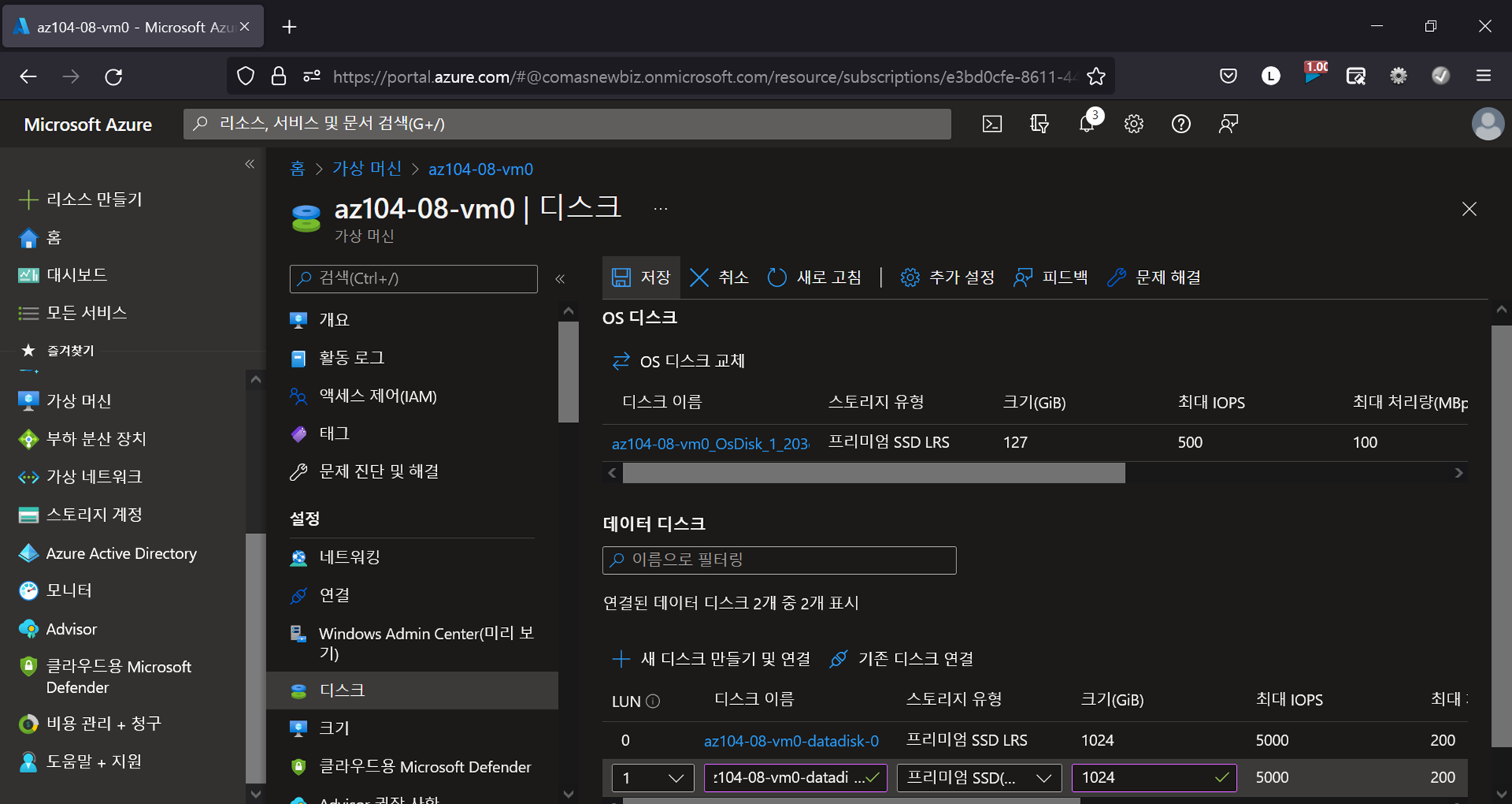Open tracking protection shield icon
This screenshot has width=1512, height=804.
pyautogui.click(x=246, y=76)
